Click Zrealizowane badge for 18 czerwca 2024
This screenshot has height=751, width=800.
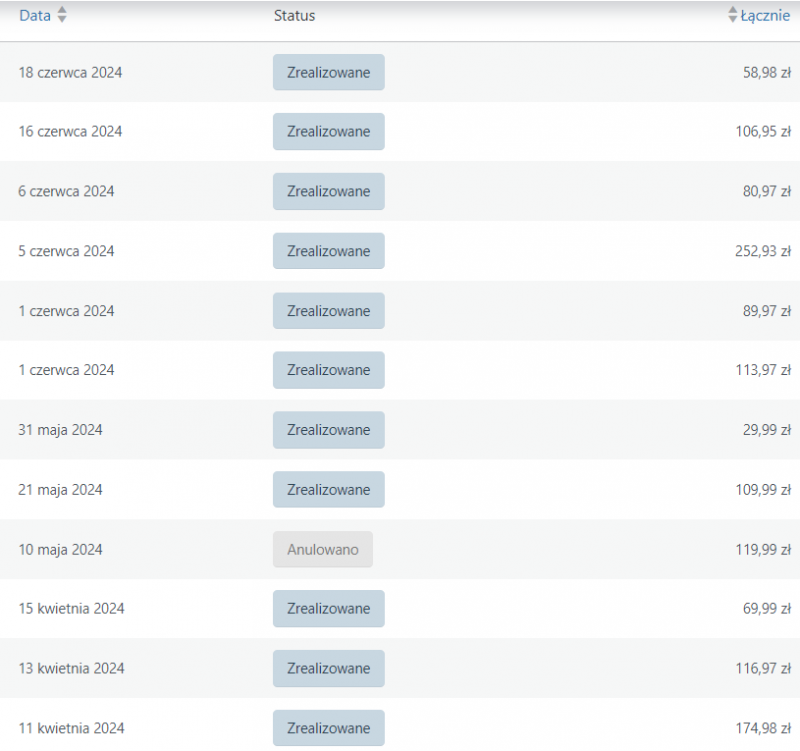pyautogui.click(x=328, y=73)
